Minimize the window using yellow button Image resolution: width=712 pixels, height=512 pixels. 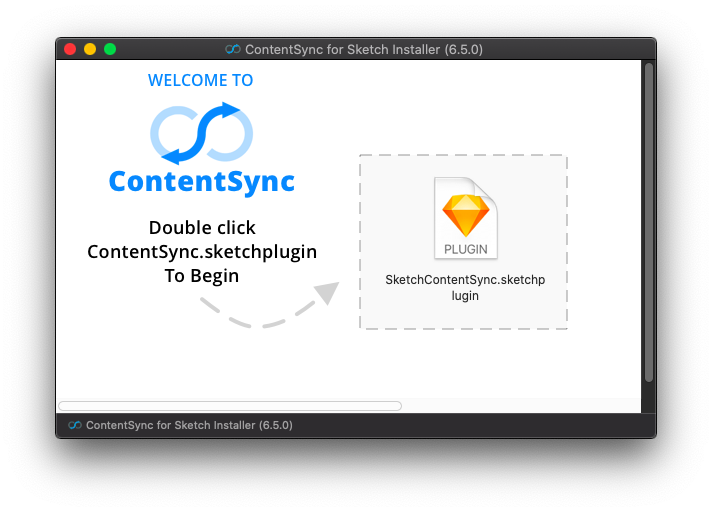point(90,49)
